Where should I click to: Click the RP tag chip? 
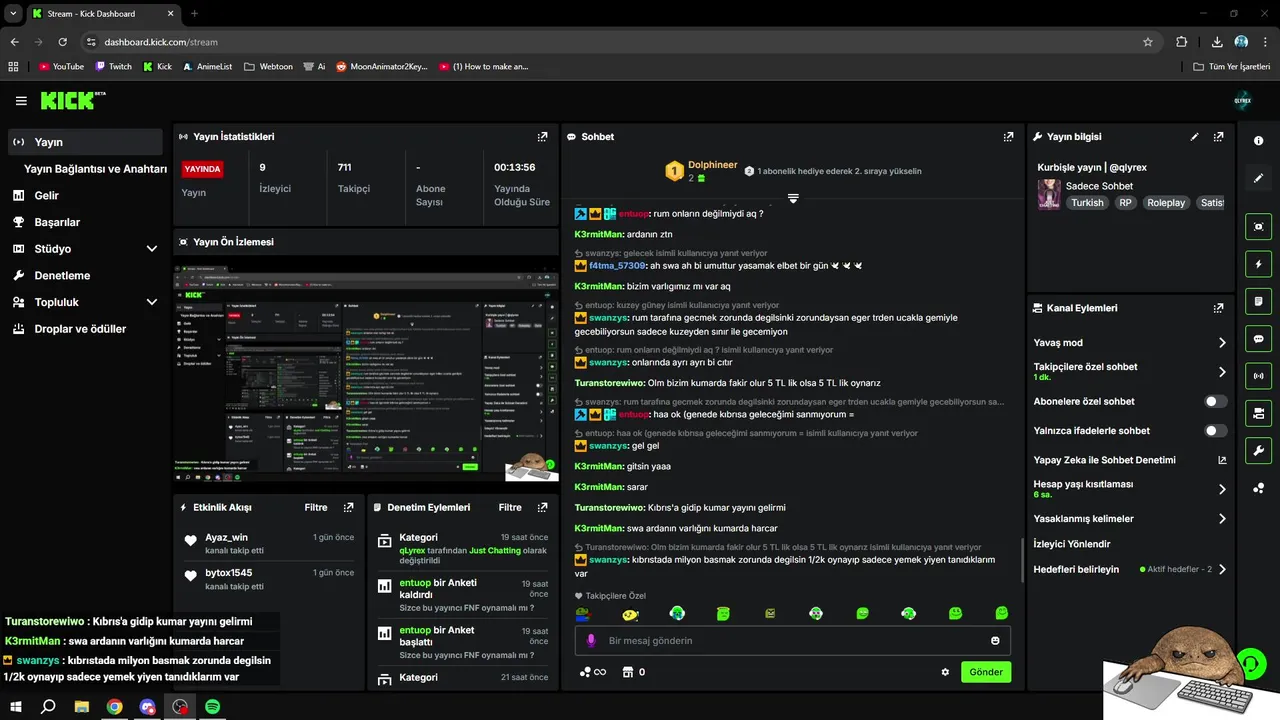(x=1125, y=203)
